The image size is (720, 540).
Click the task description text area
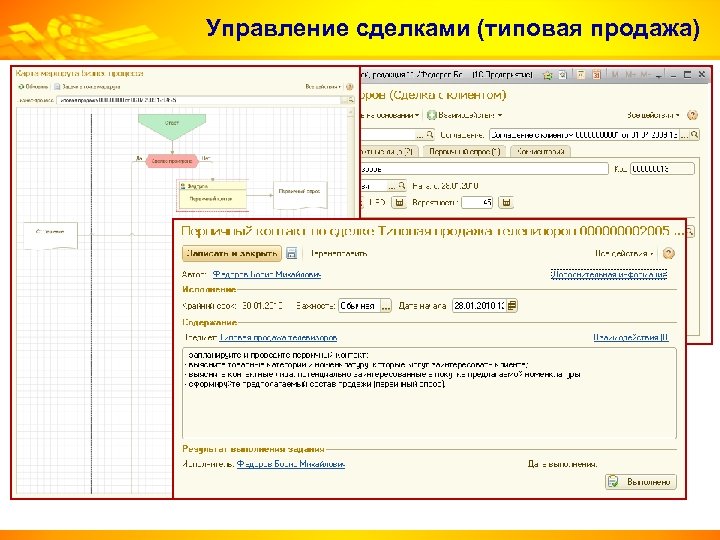[429, 394]
